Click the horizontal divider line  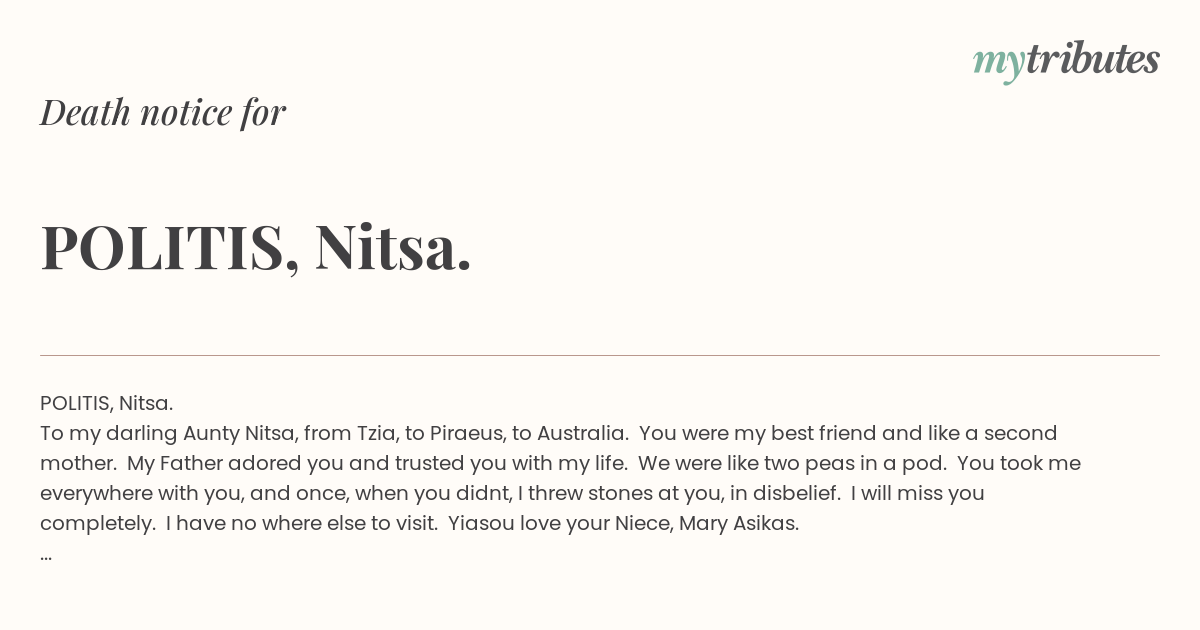[600, 355]
